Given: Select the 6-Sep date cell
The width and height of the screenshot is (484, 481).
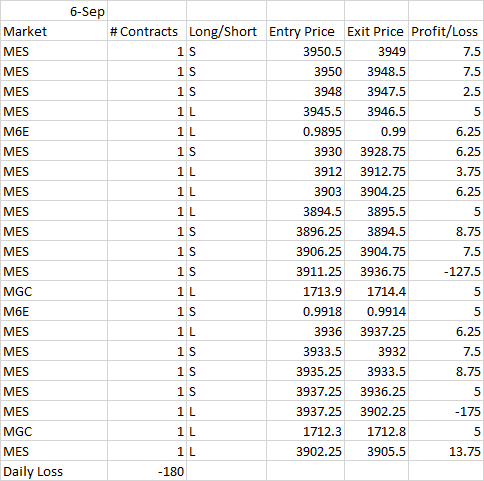Looking at the screenshot, I should click(x=54, y=11).
